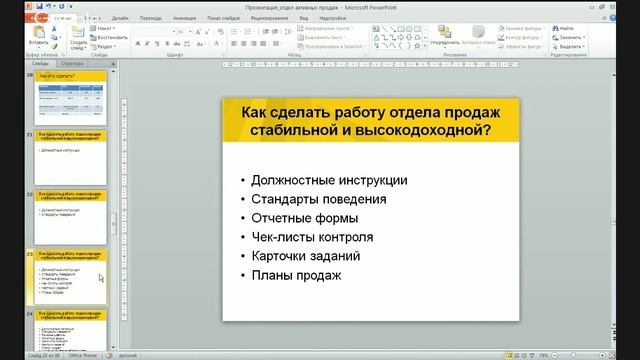
Task: Open the Вид ribbon tab
Action: 304,18
